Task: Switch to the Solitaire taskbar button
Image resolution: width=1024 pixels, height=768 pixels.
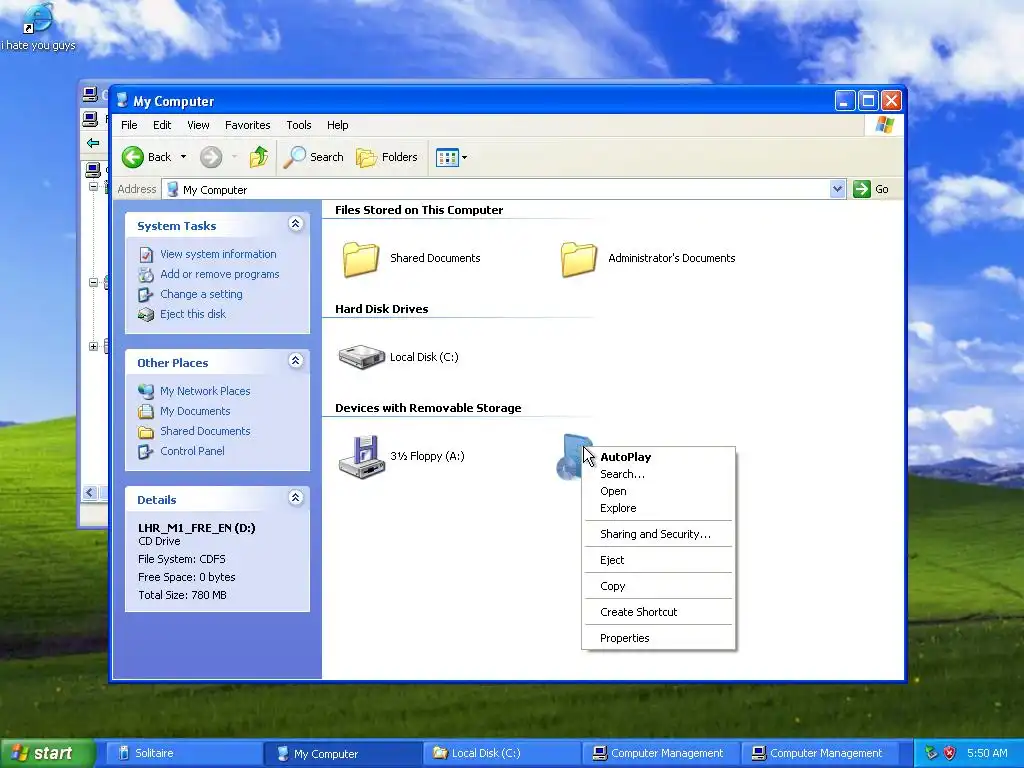Action: pyautogui.click(x=183, y=753)
